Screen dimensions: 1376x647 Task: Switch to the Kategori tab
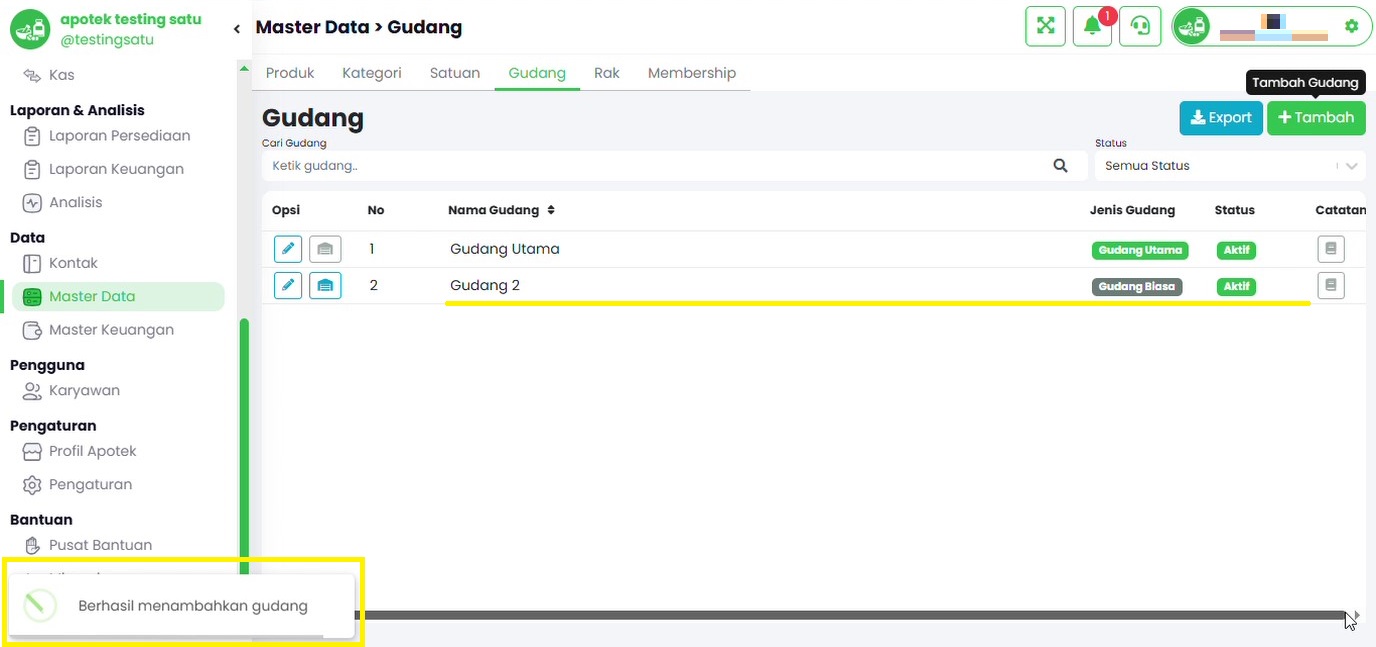[372, 73]
